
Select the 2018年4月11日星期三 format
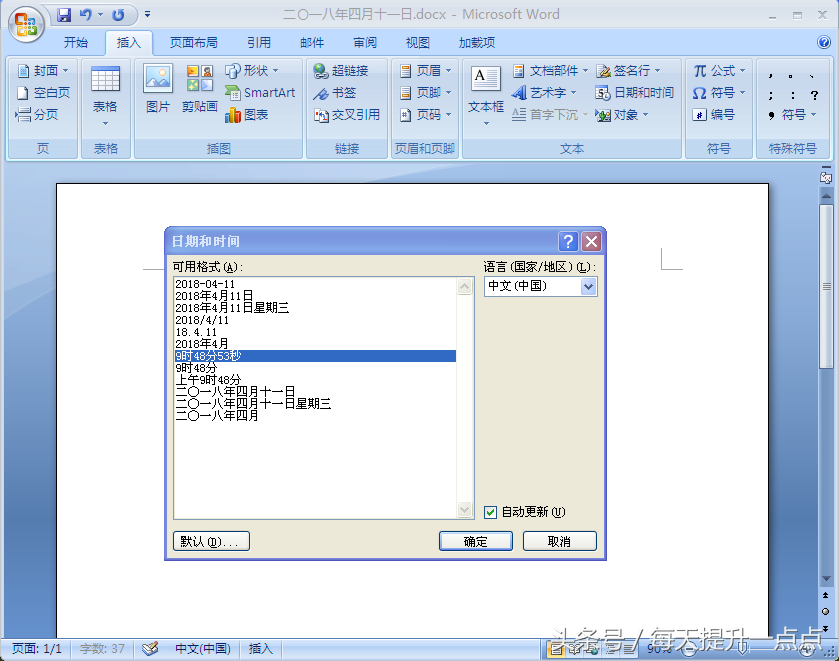tap(232, 308)
